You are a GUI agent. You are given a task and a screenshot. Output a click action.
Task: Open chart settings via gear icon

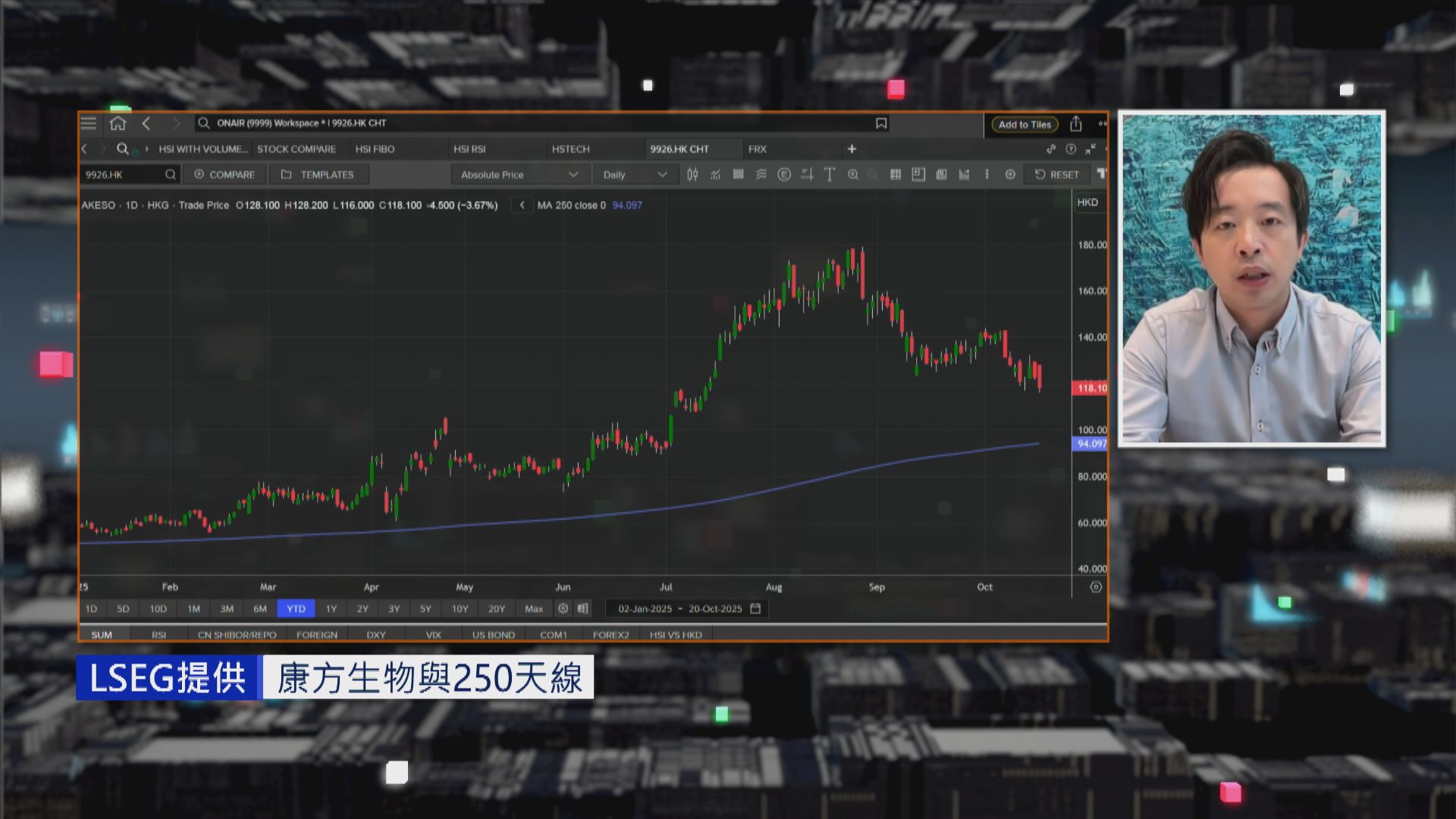tap(1011, 174)
